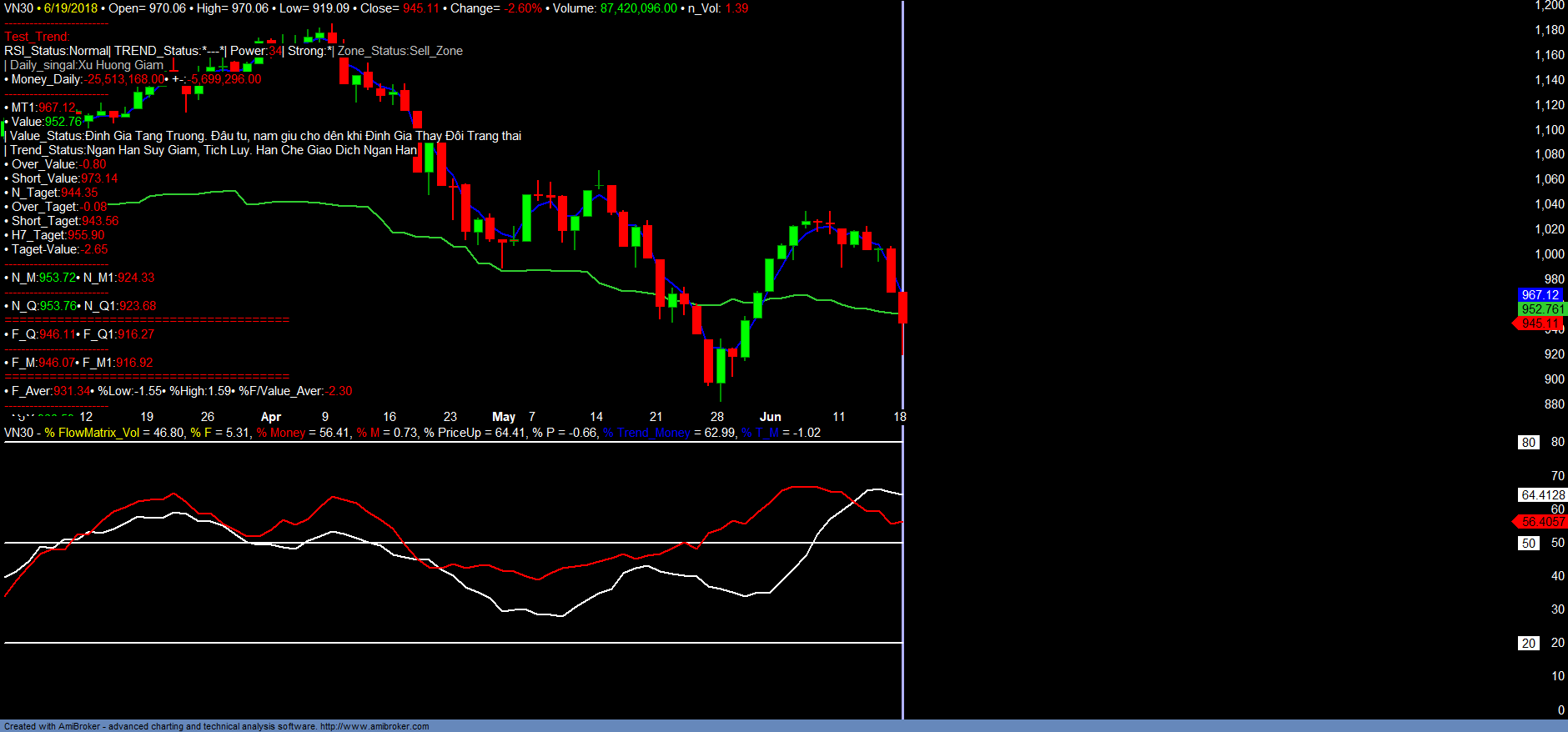Screen dimensions: 1568x732
Task: Select the boxed 50 level label
Action: (1528, 544)
